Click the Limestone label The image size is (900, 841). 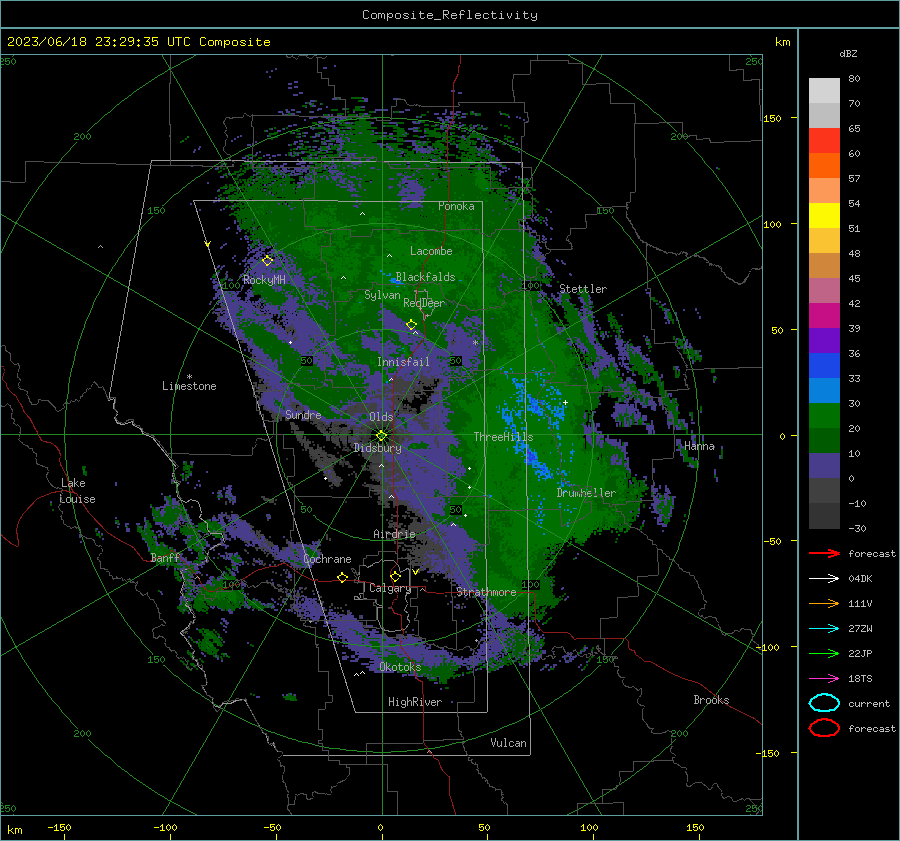click(x=189, y=386)
